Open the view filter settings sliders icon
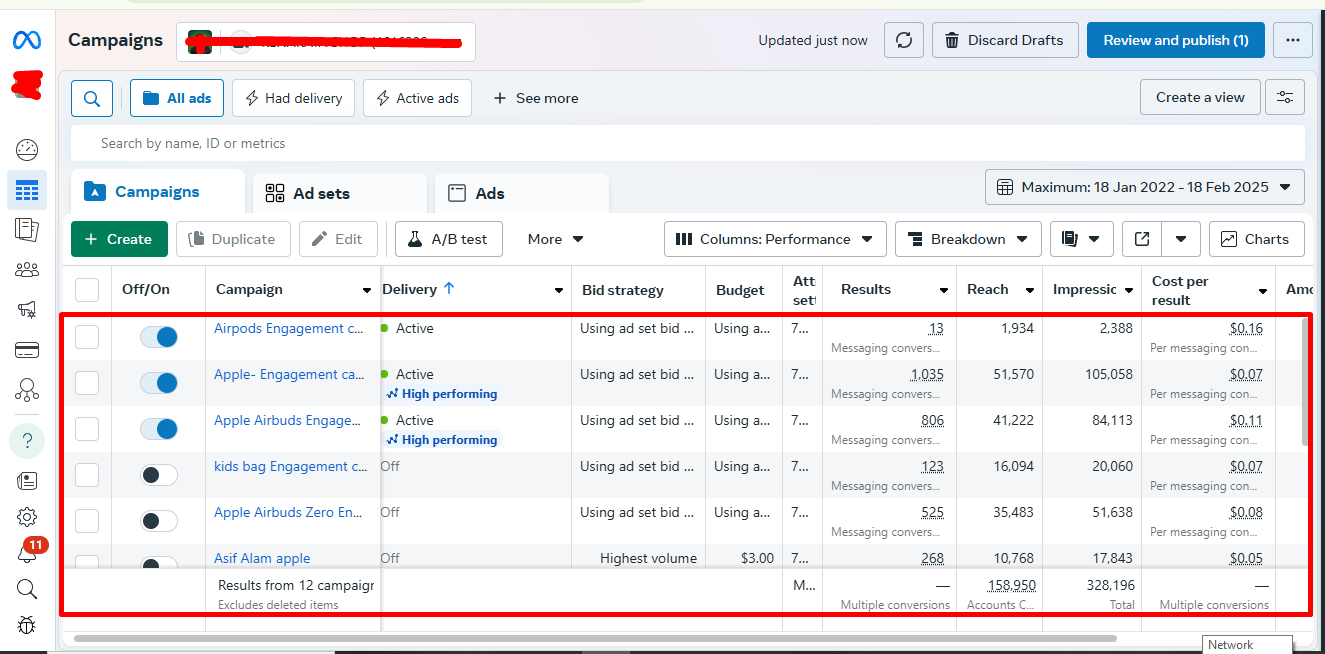 coord(1284,97)
